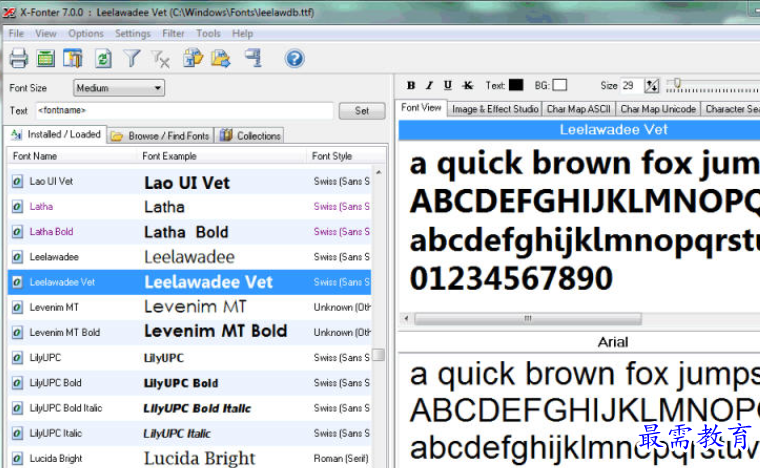Click the green spreadsheet list toolbar icon

pyautogui.click(x=46, y=59)
